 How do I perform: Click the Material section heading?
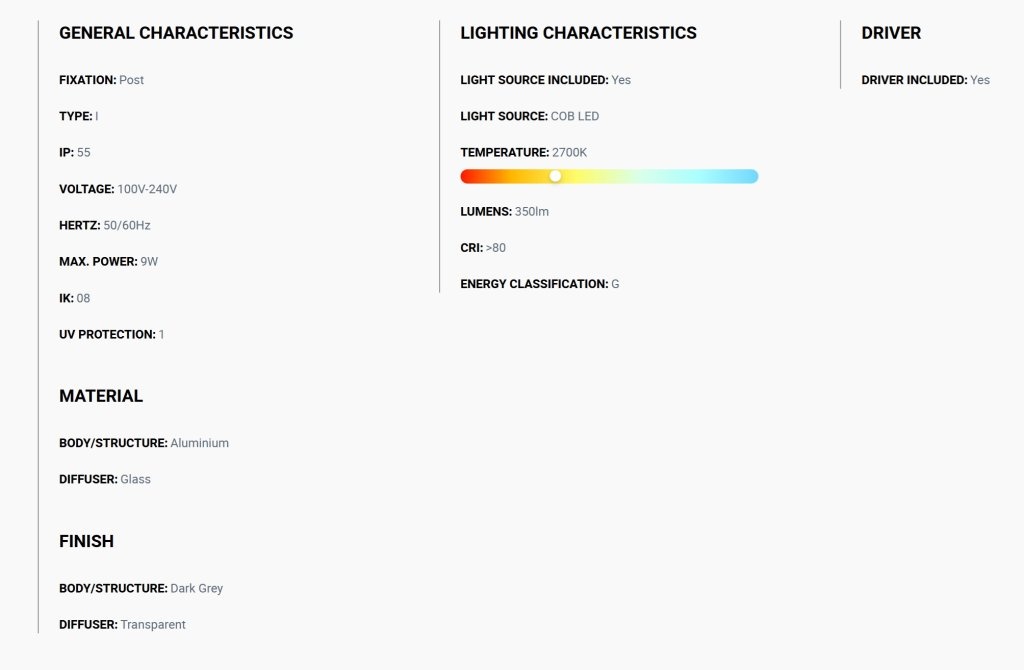pyautogui.click(x=101, y=396)
